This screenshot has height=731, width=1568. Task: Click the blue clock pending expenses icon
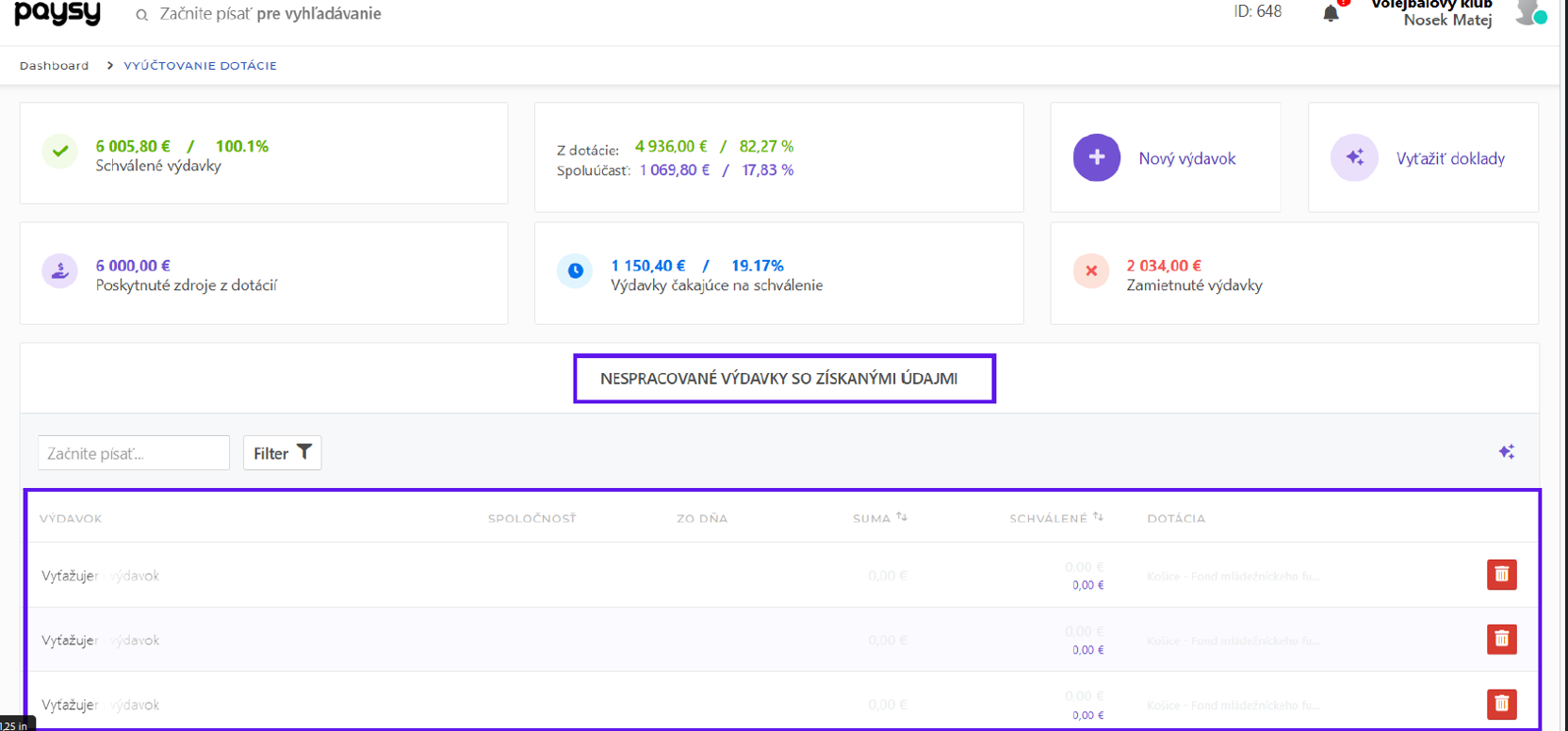point(575,270)
